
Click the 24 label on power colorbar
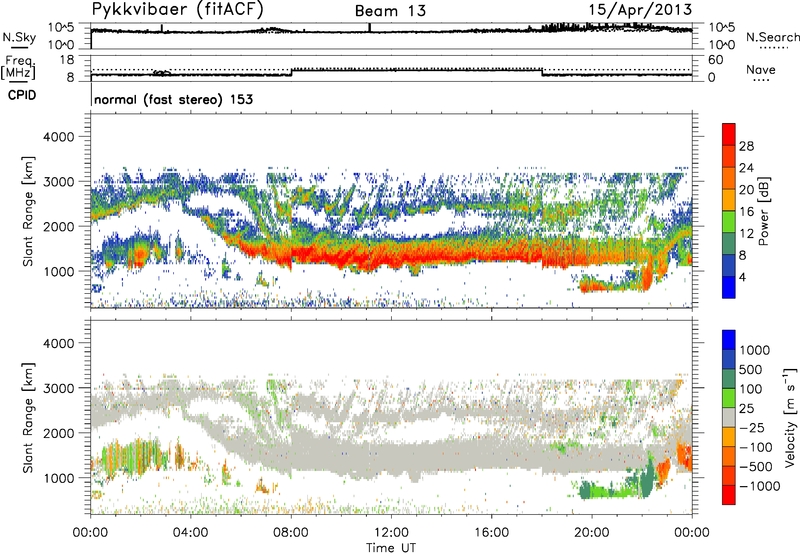tap(746, 168)
